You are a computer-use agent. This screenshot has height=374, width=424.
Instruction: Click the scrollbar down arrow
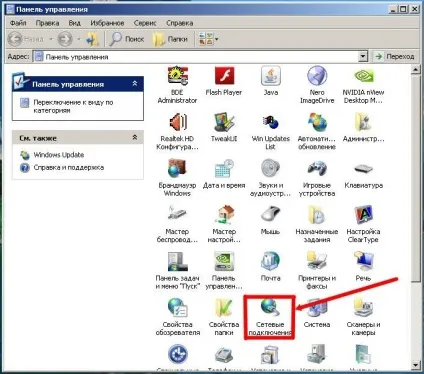tap(415, 365)
